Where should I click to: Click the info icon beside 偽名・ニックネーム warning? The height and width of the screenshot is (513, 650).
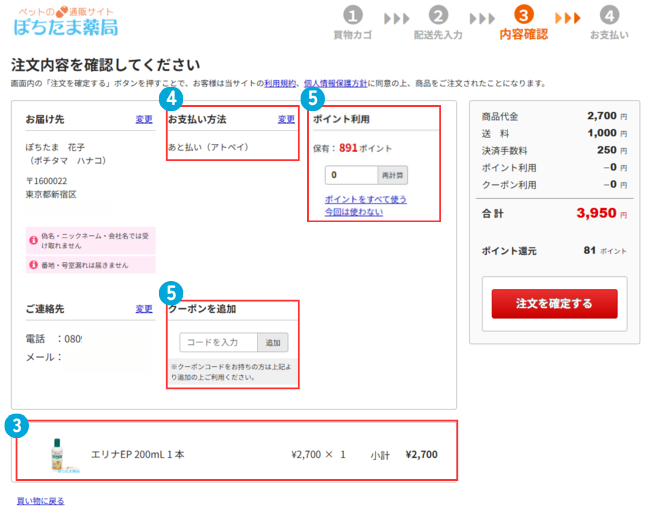coord(33,238)
